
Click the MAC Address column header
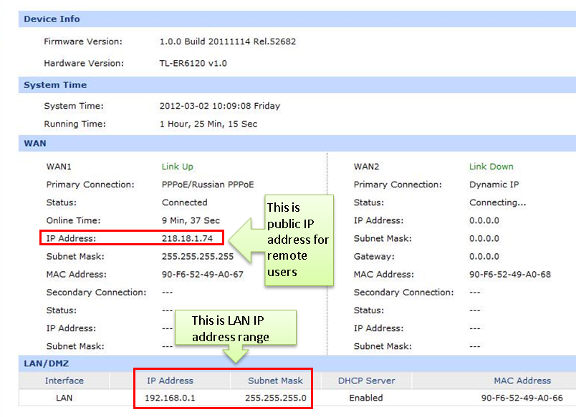pos(522,381)
